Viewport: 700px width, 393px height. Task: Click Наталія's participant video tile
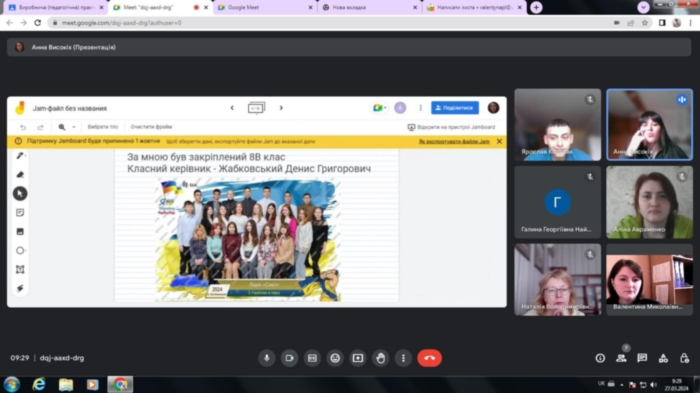[557, 280]
